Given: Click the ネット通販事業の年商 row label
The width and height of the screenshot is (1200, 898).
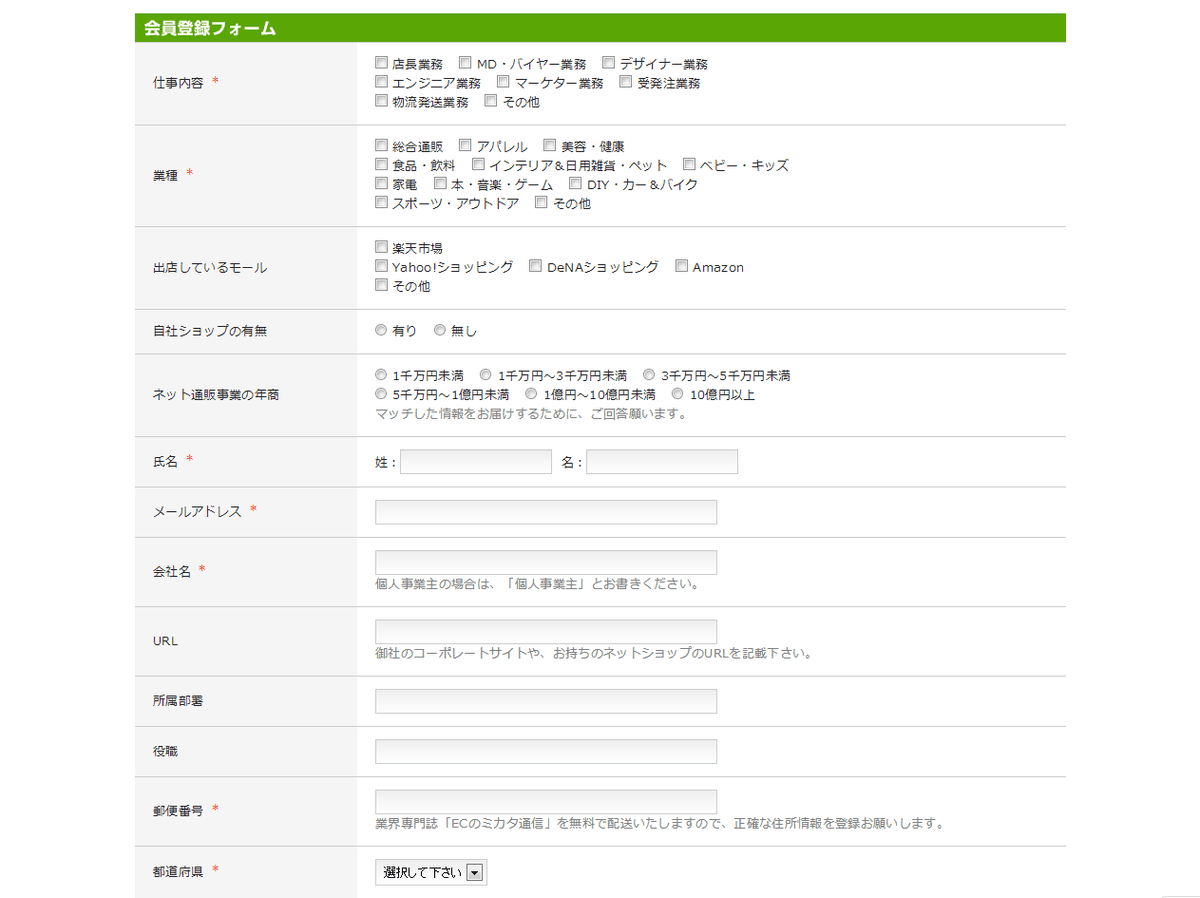Looking at the screenshot, I should tap(216, 394).
